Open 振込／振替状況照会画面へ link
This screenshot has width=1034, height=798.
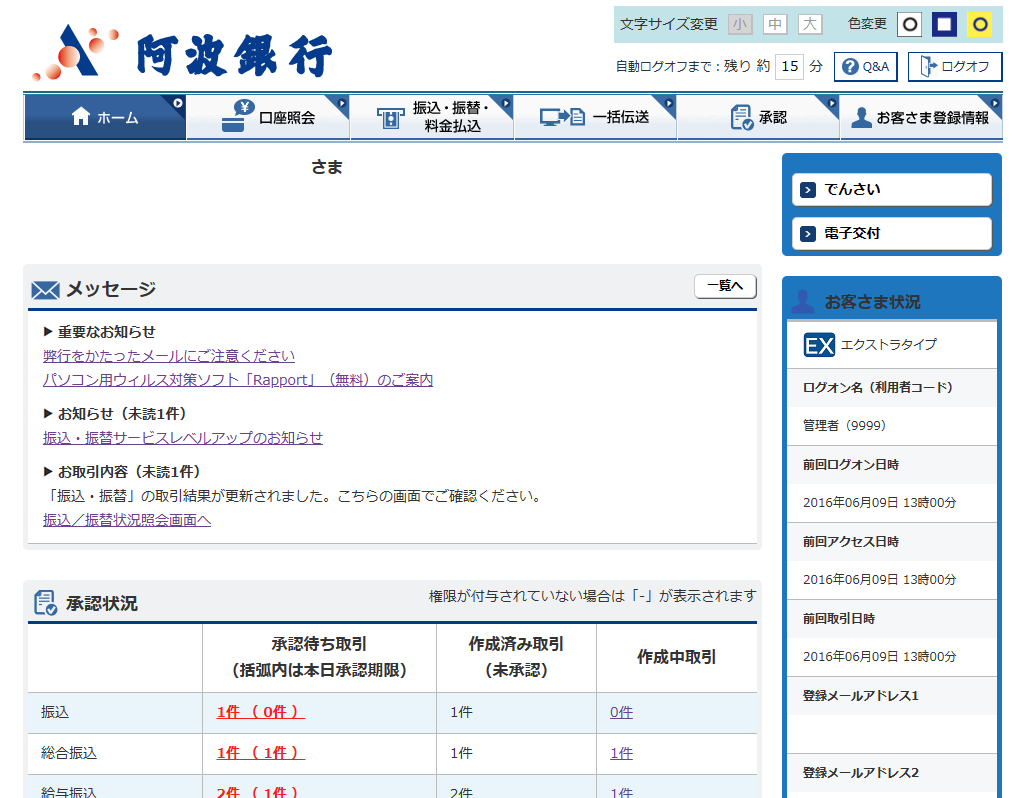tap(127, 520)
